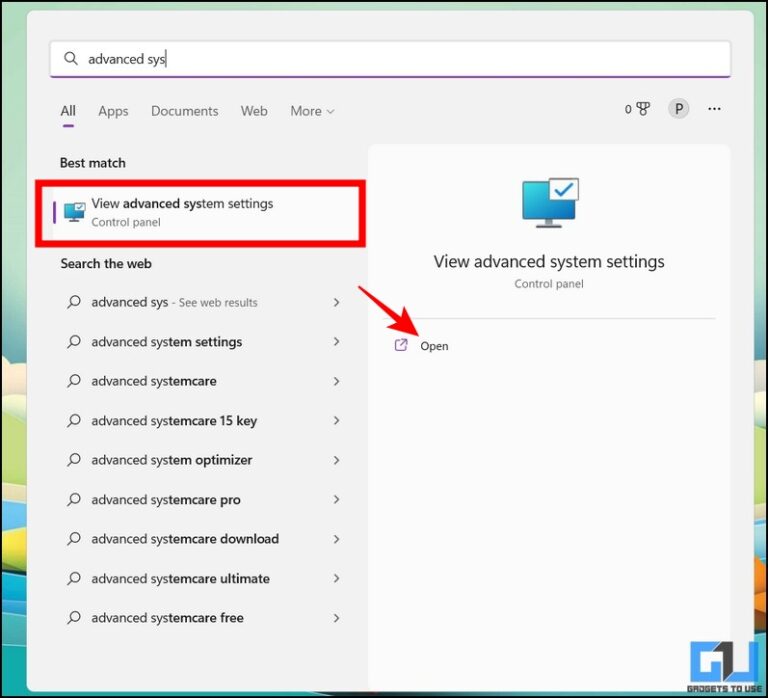Click the small monitor icon in Best match

click(75, 212)
